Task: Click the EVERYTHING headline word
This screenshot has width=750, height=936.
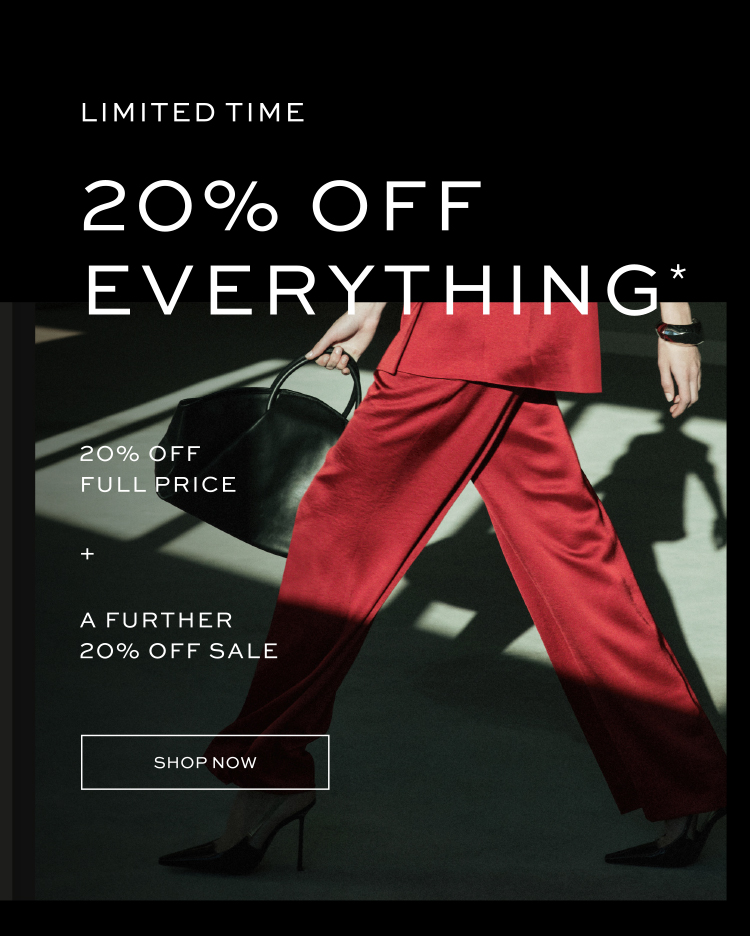Action: tap(373, 290)
